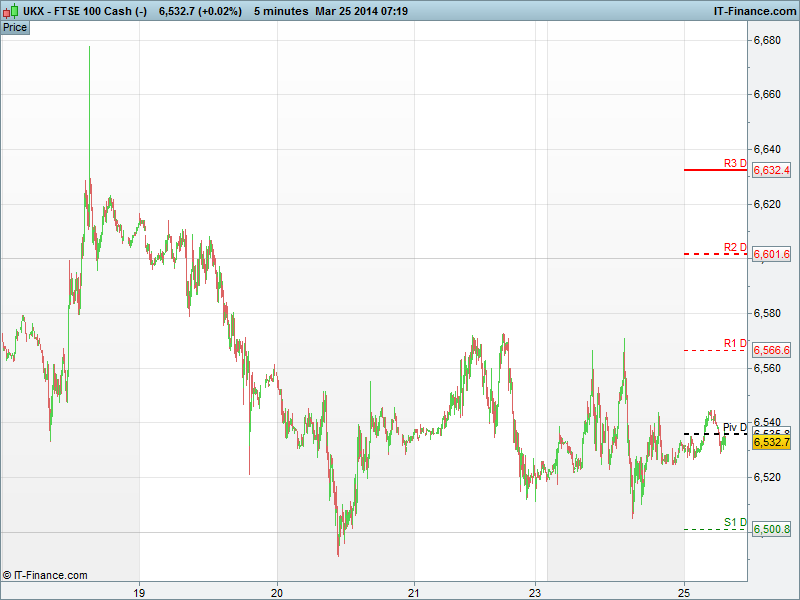Select the 5 minutes timeframe label
The height and width of the screenshot is (600, 800).
[x=280, y=10]
